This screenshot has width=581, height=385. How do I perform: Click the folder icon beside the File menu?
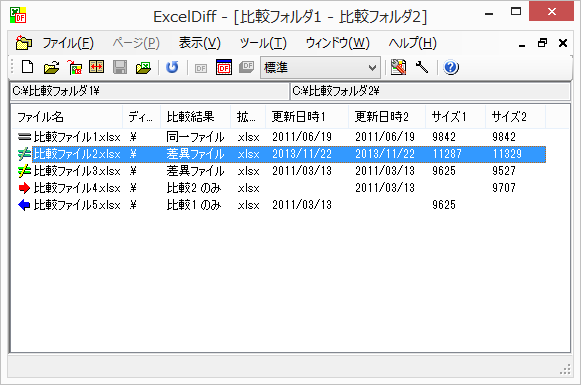(24, 43)
